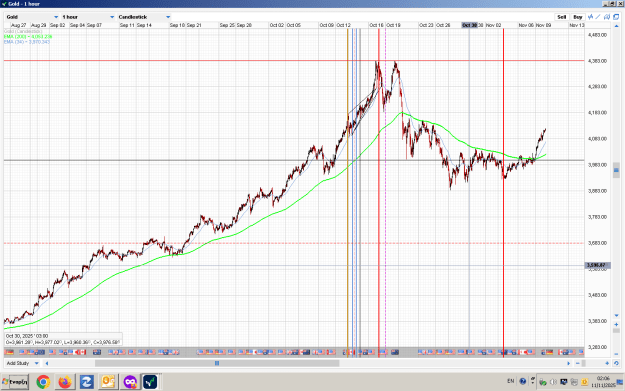Click the German flag event marker

[549, 352]
